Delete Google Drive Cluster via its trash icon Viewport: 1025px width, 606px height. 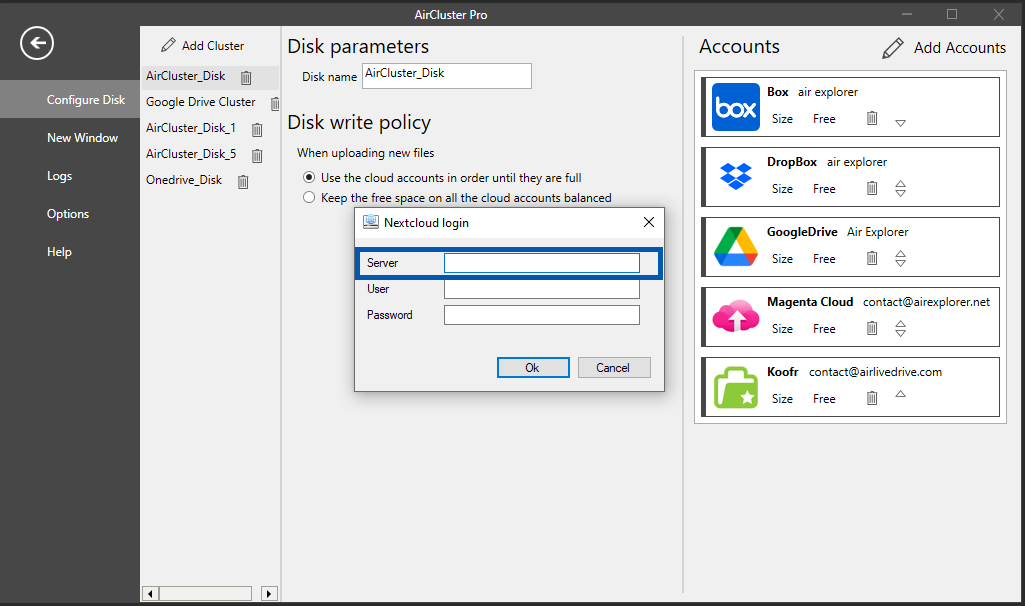pos(275,103)
